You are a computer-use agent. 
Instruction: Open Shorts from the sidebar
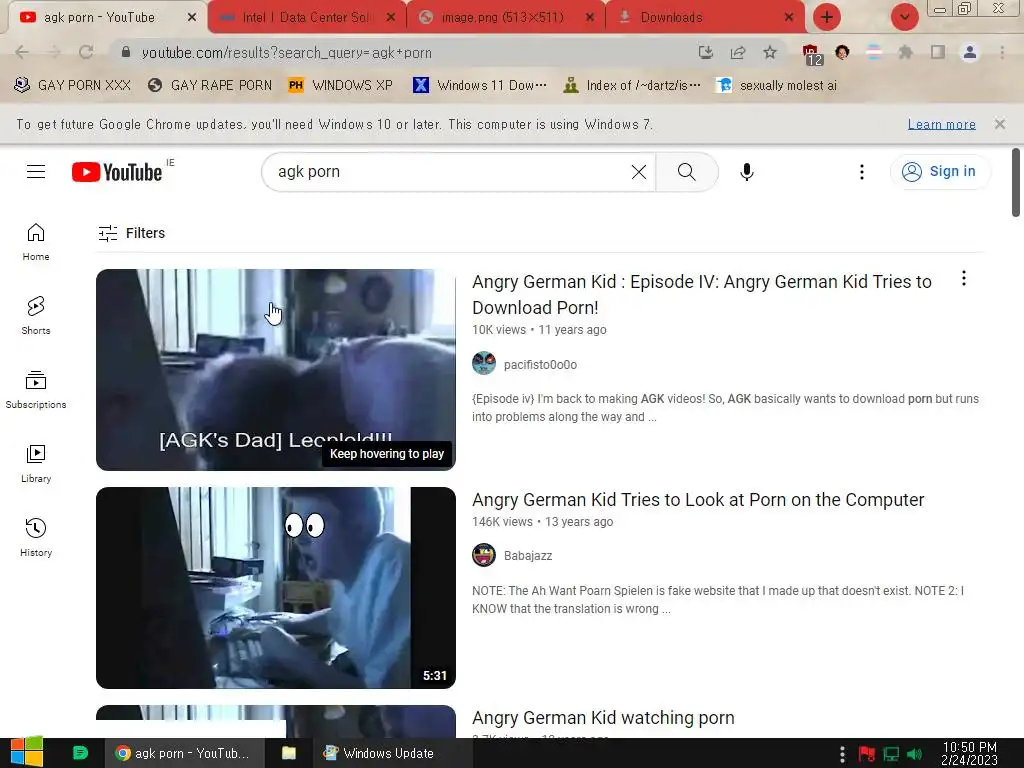36,315
